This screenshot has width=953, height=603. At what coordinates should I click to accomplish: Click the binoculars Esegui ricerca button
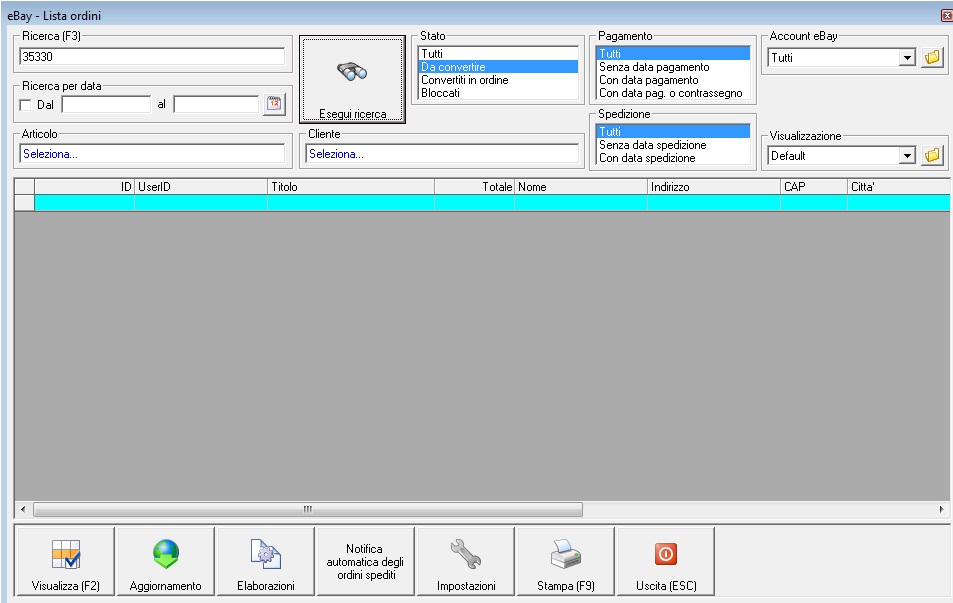pyautogui.click(x=352, y=79)
